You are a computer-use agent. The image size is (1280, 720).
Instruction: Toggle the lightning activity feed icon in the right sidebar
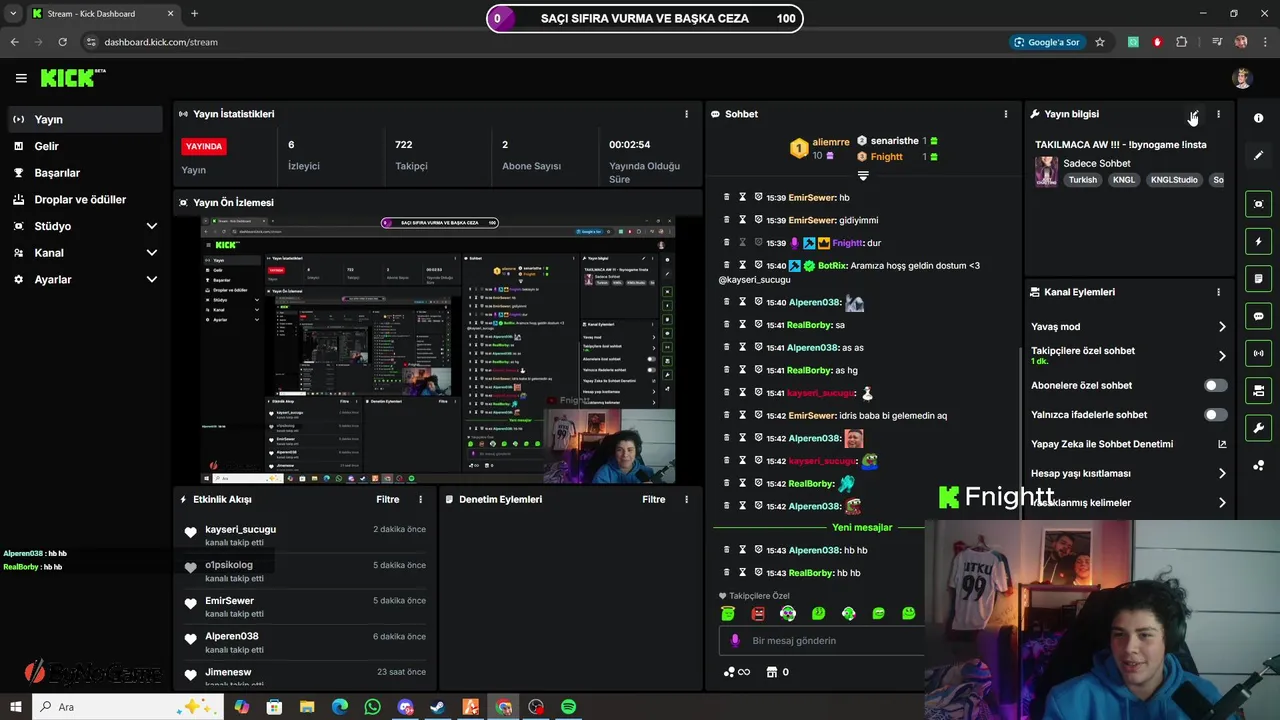(x=1258, y=241)
